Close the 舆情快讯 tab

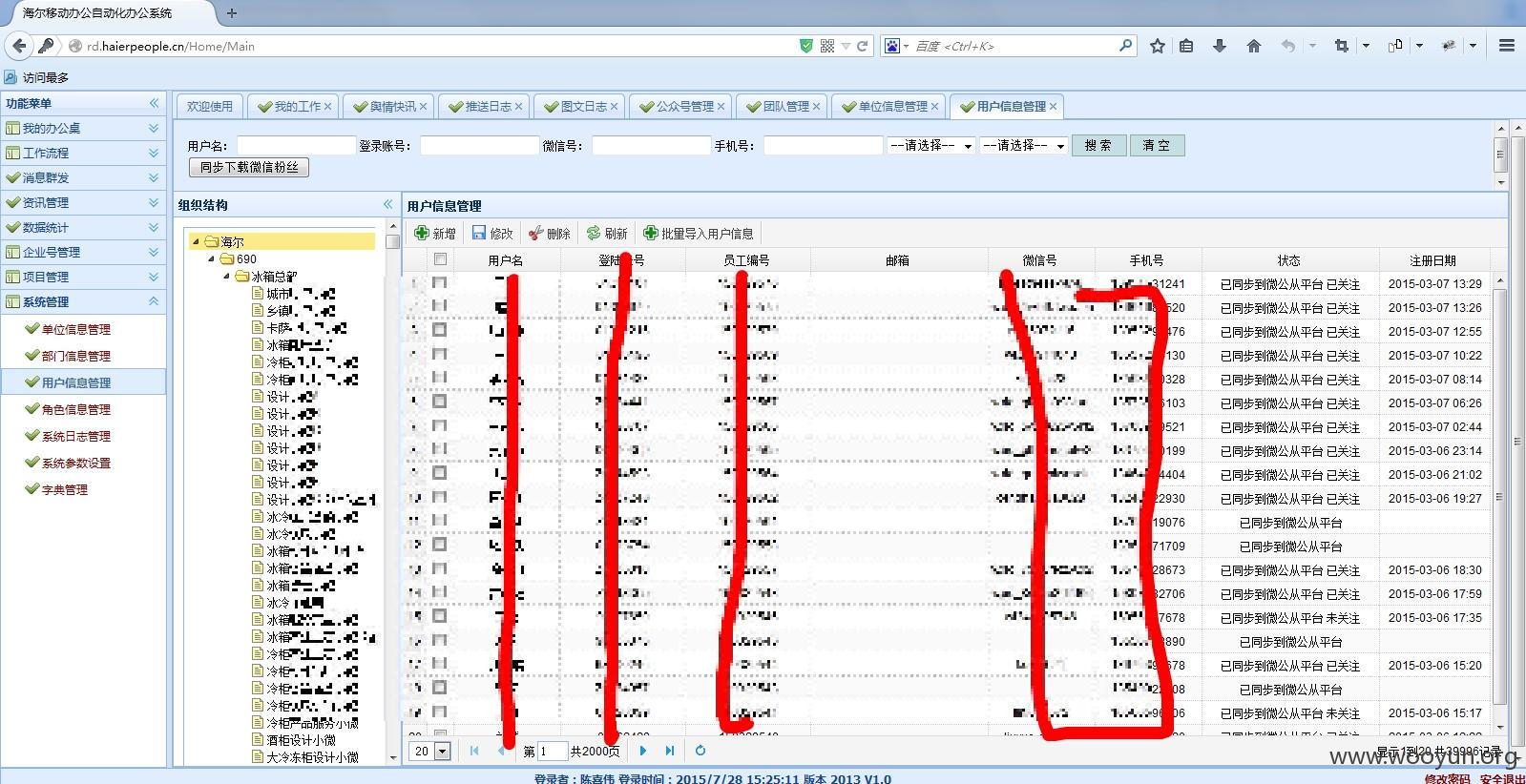coord(423,106)
